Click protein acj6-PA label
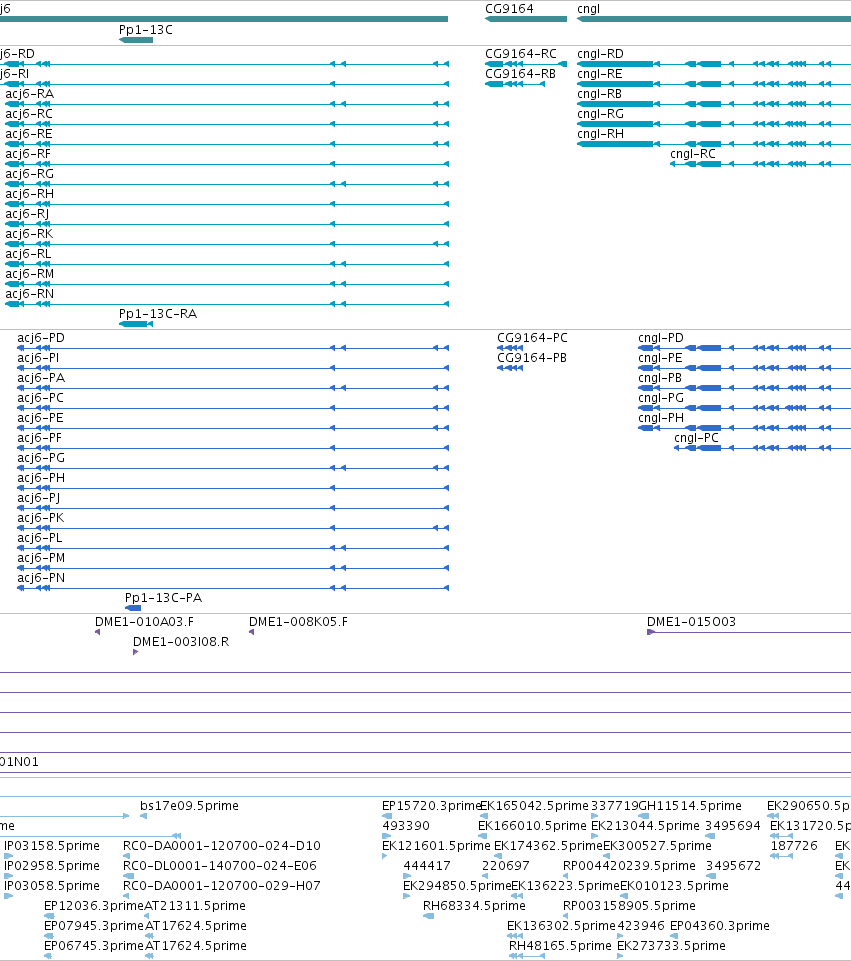Screen dimensions: 851x961 (x=41, y=378)
